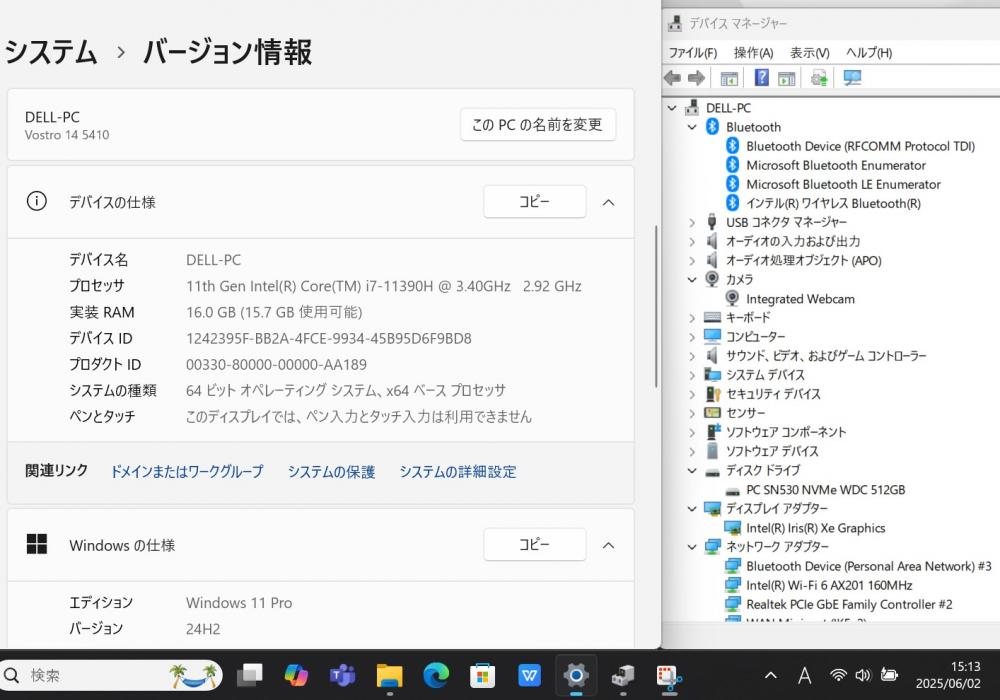This screenshot has height=700, width=1000.
Task: Launch Microsoft Edge from taskbar
Action: [436, 675]
